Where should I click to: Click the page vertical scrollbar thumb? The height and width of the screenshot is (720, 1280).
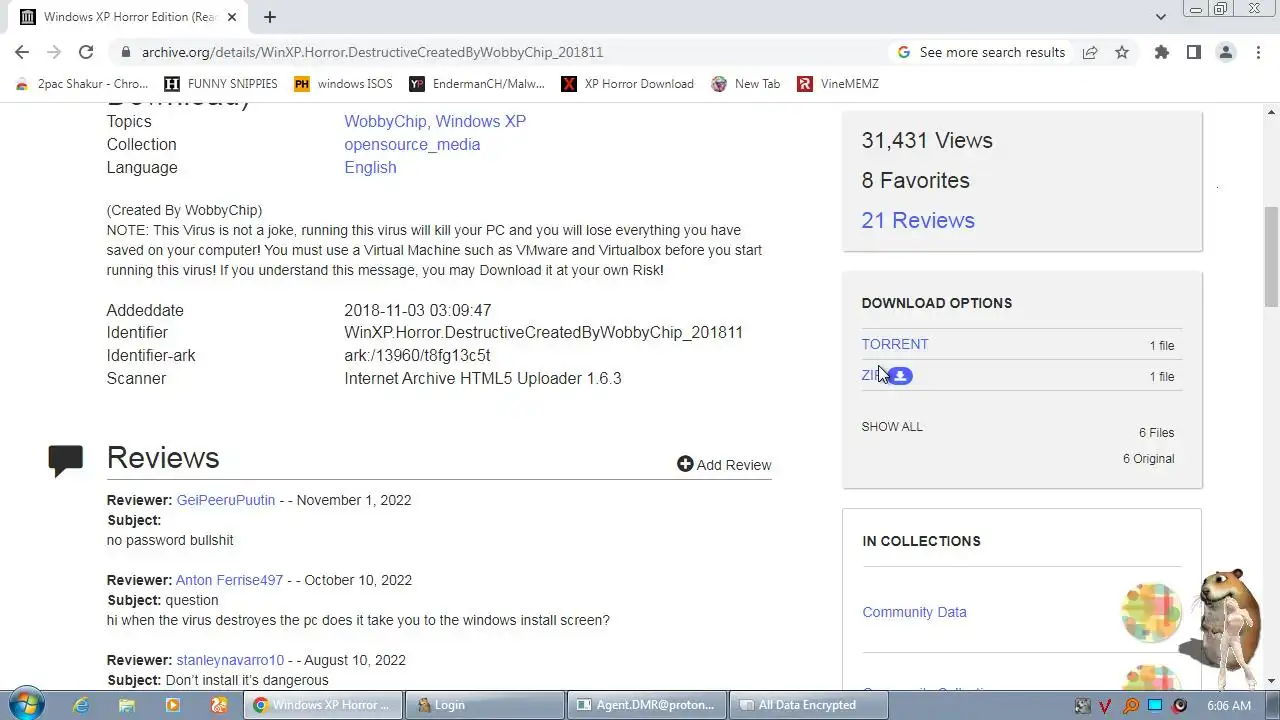click(x=1271, y=256)
